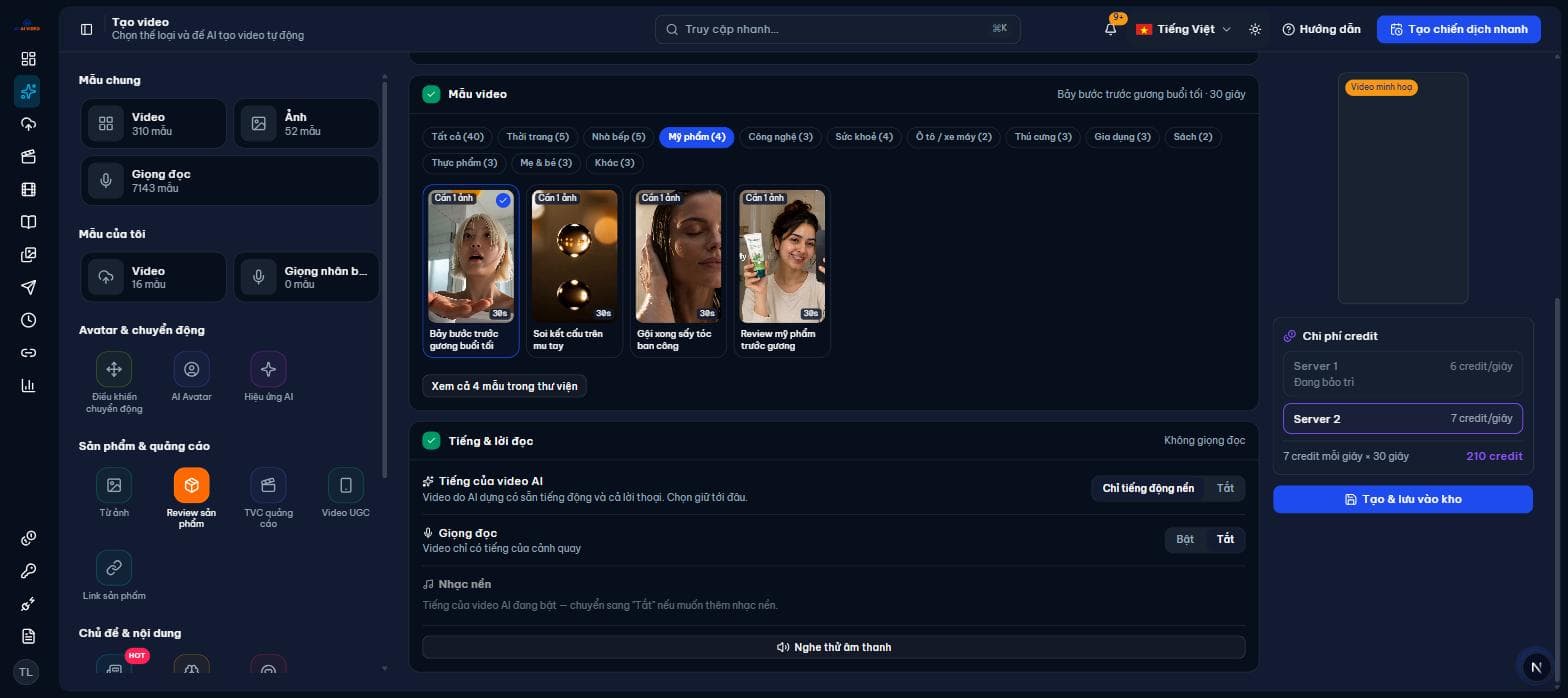Open the plug integrations icon in sidebar
Screen dimensions: 1568x698
[28, 604]
